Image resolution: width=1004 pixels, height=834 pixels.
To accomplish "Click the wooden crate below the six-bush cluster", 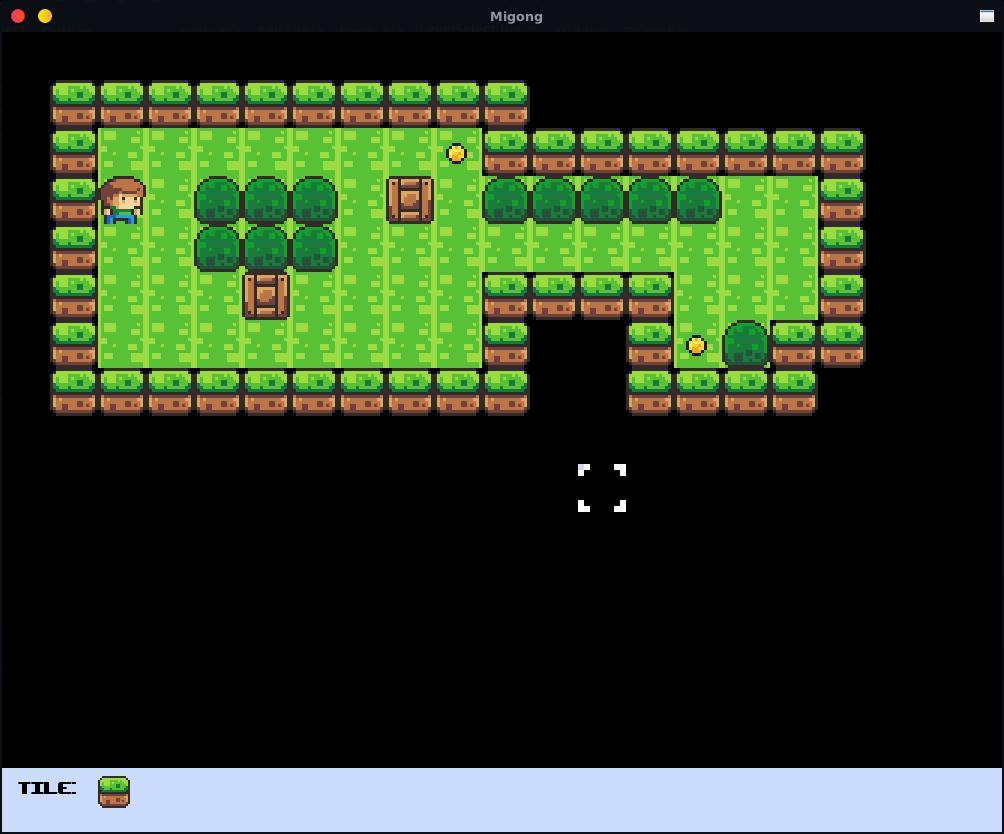I will pos(266,296).
